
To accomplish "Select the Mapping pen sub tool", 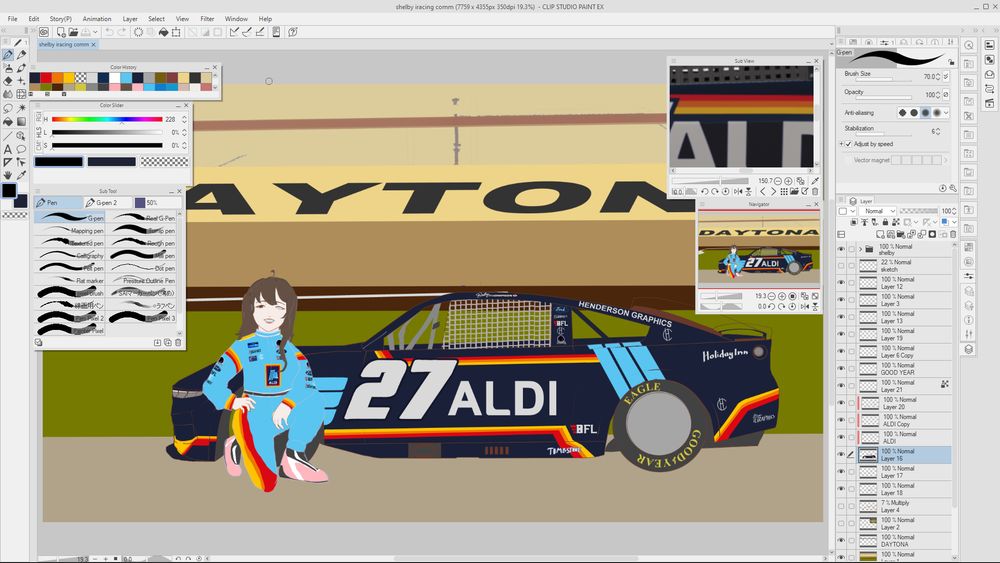I will [70, 231].
